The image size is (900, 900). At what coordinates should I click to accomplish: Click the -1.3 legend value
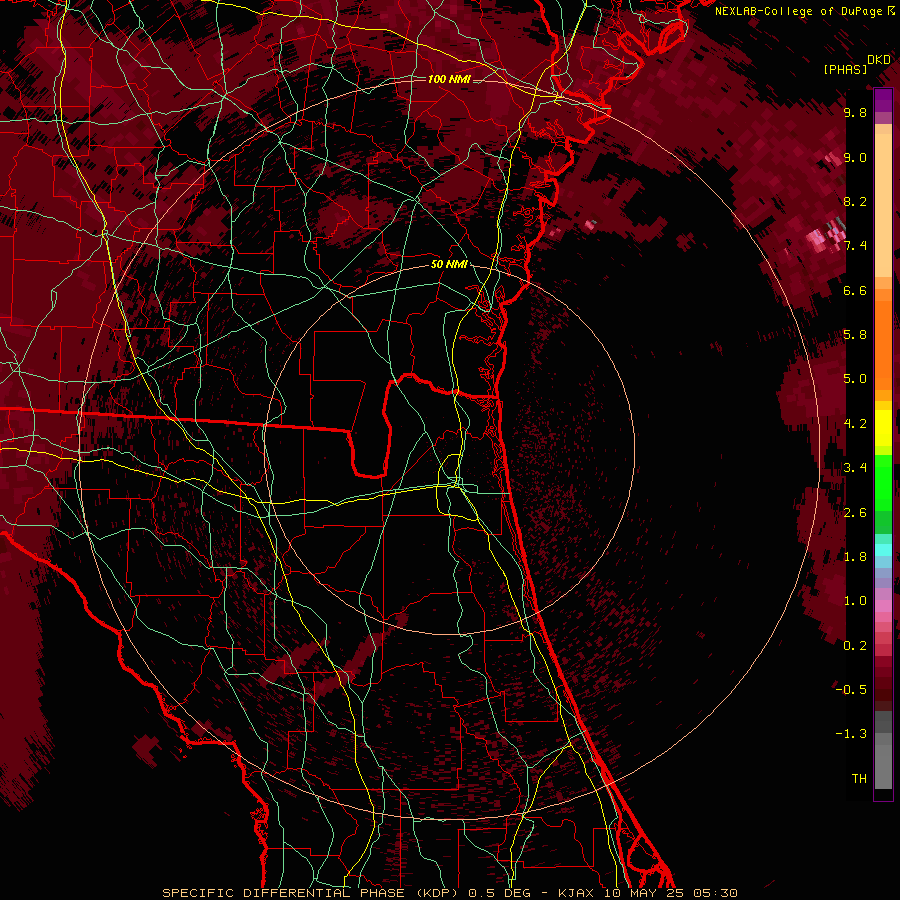pos(851,734)
